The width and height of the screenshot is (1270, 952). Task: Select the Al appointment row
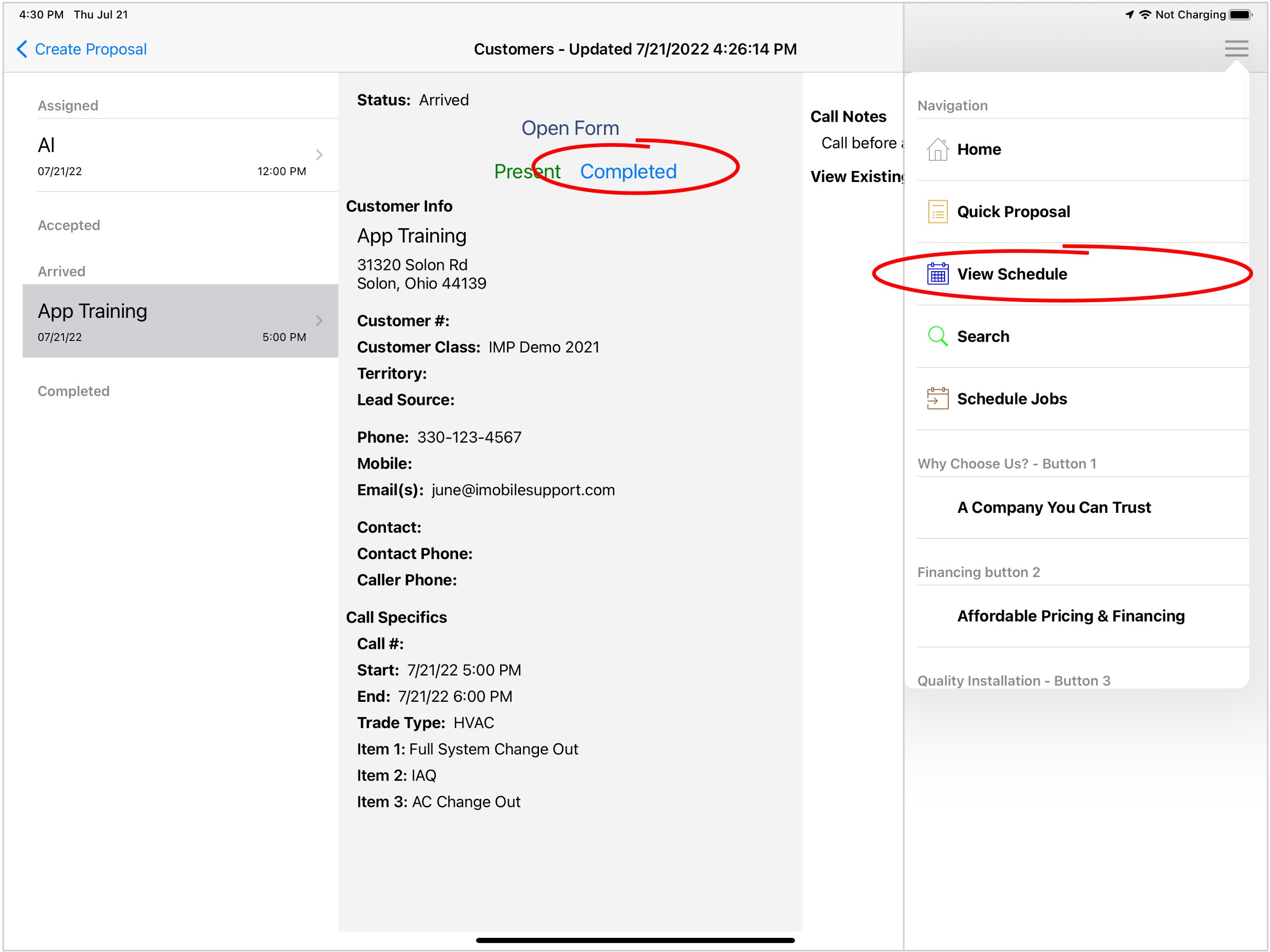(x=181, y=155)
